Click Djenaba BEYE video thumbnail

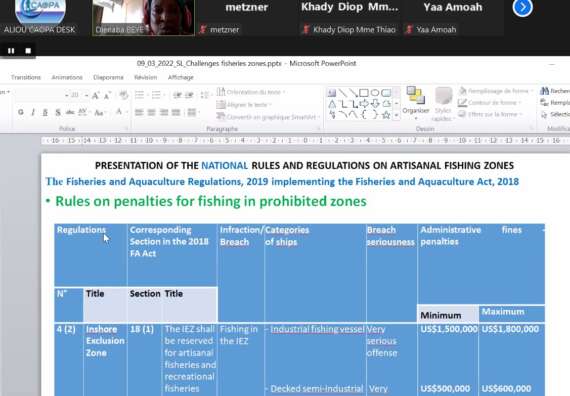[143, 17]
